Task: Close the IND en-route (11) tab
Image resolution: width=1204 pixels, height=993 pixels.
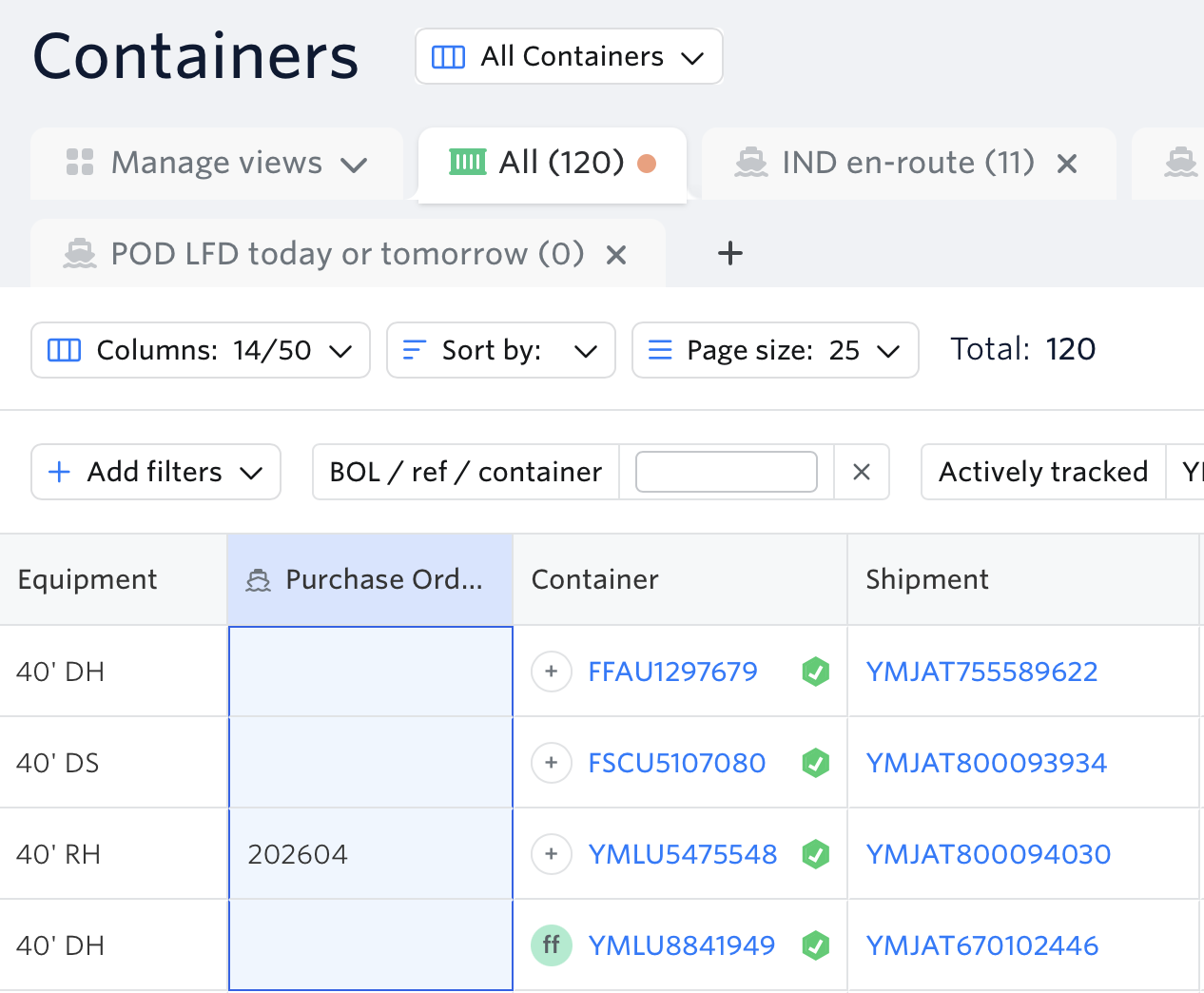Action: [x=1067, y=164]
